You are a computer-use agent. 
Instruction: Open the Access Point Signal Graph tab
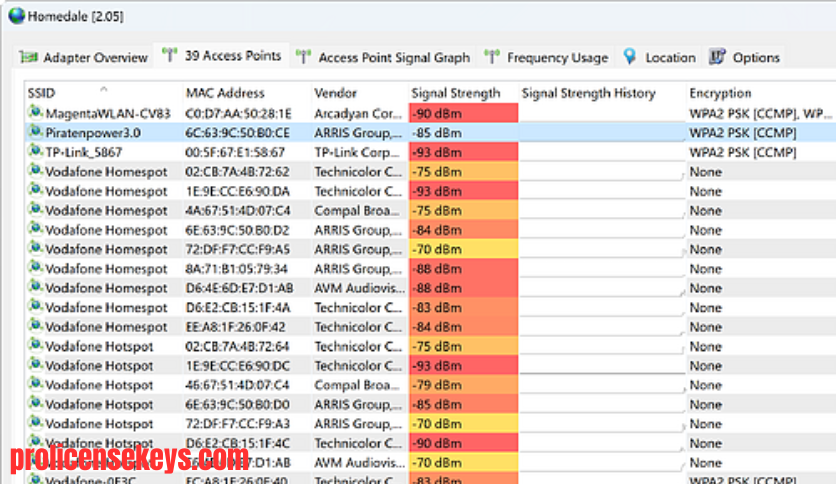384,57
